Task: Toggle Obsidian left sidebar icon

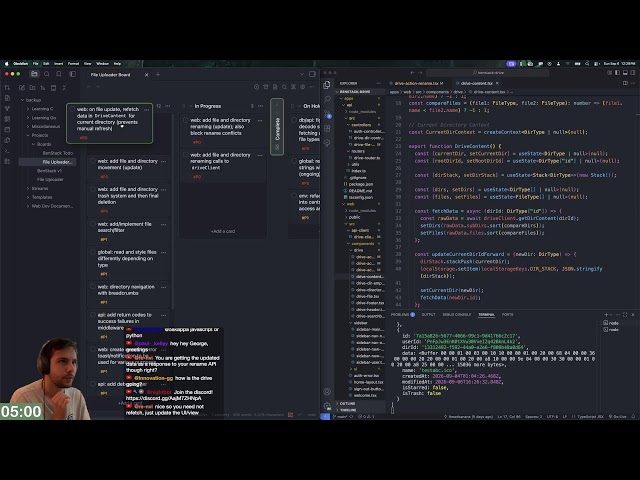Action: click(x=73, y=74)
